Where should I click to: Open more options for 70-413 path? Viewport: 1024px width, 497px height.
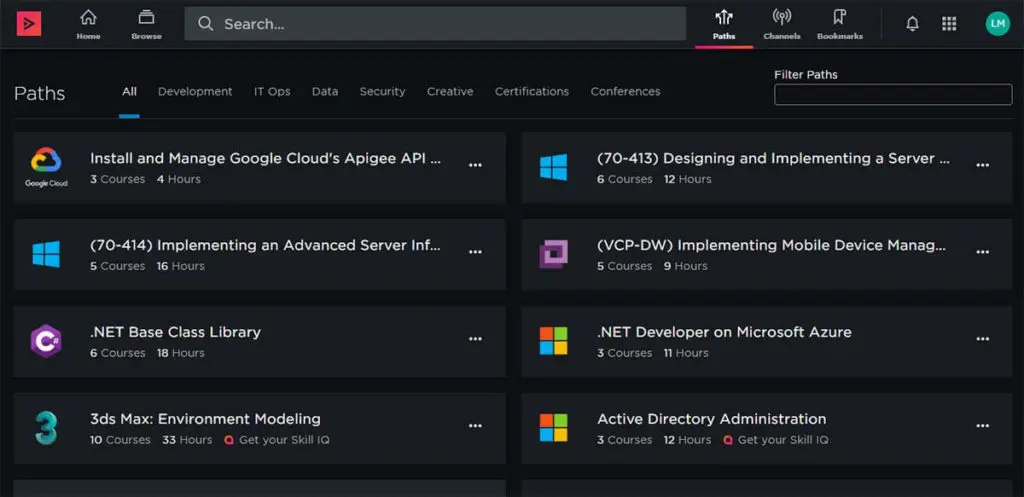(983, 165)
